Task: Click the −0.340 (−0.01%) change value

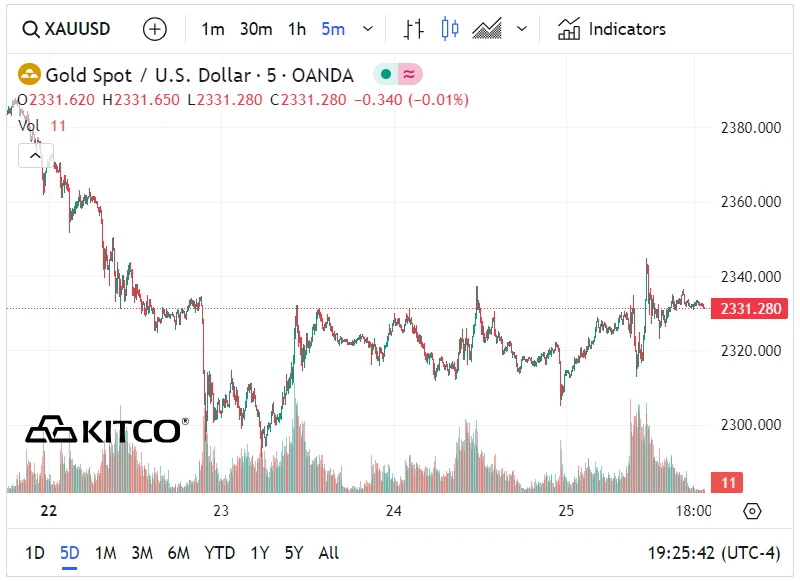Action: (411, 99)
